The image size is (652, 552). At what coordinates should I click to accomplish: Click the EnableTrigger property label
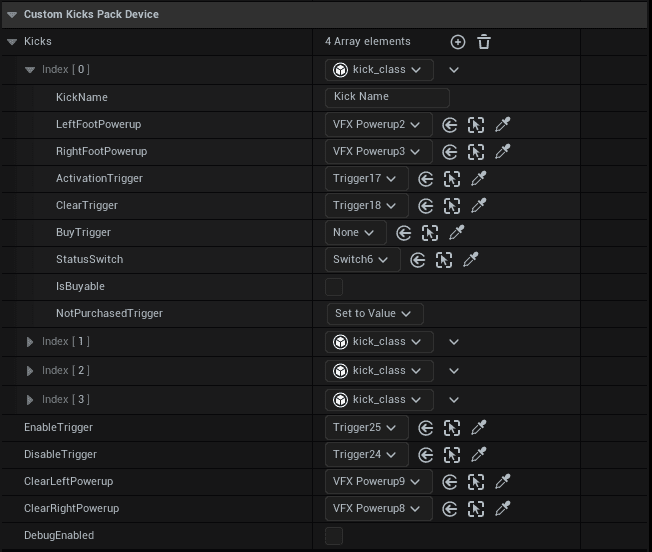(x=58, y=428)
